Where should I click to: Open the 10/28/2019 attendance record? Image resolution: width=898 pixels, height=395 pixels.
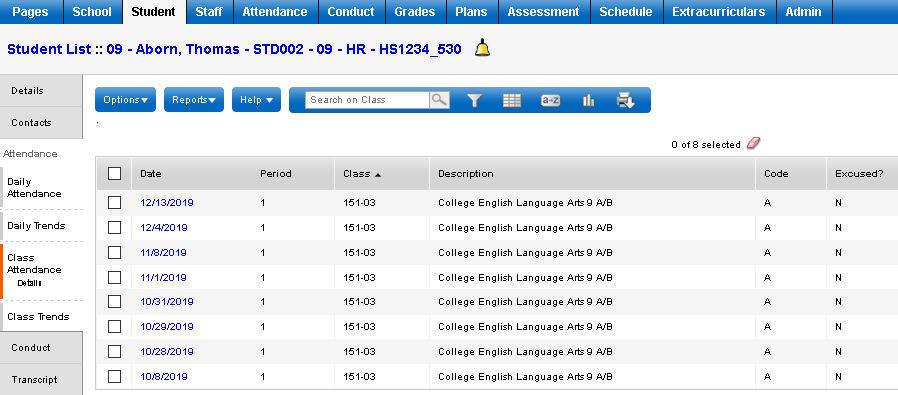[167, 351]
